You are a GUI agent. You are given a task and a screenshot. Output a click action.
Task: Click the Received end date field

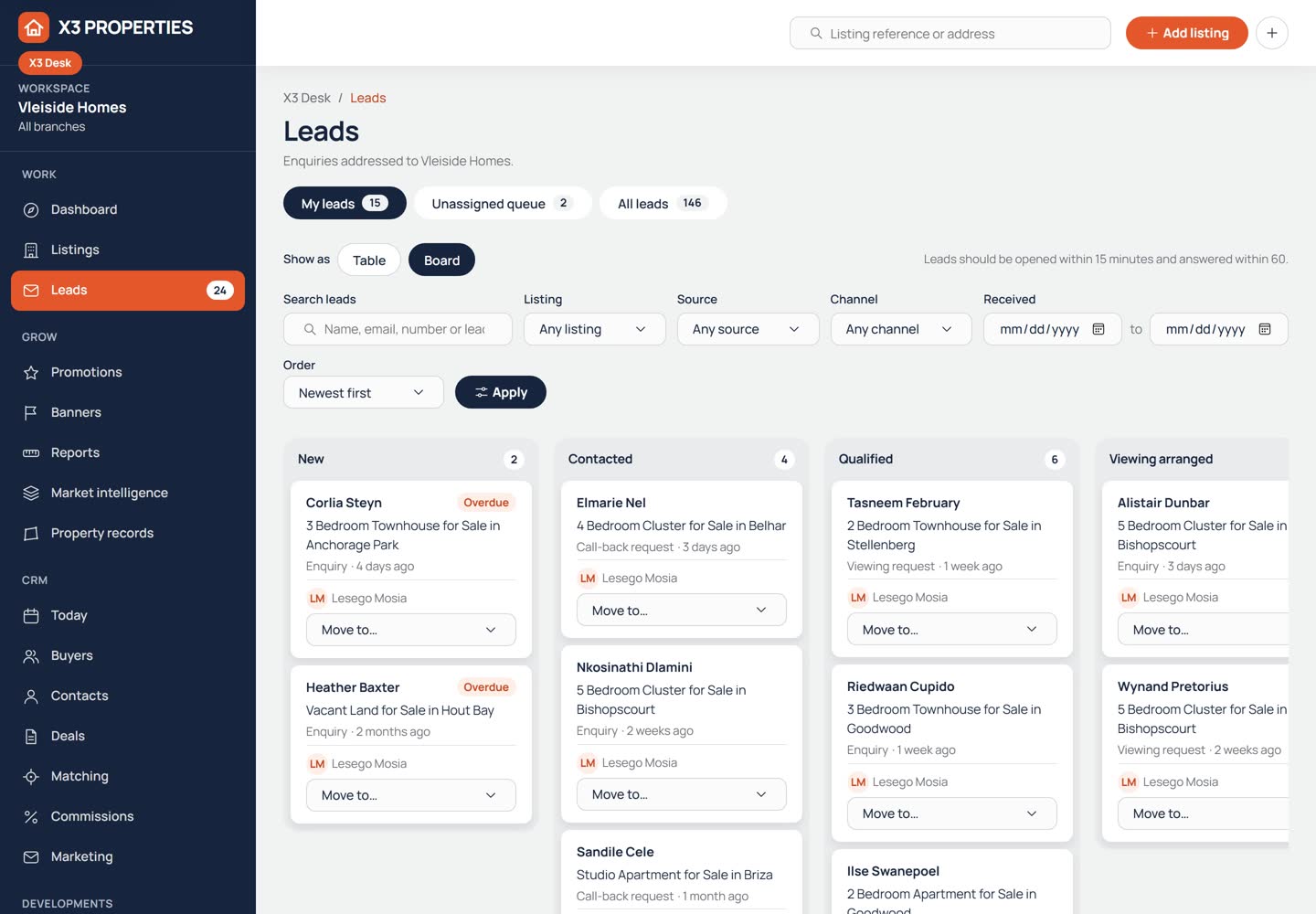pyautogui.click(x=1219, y=329)
